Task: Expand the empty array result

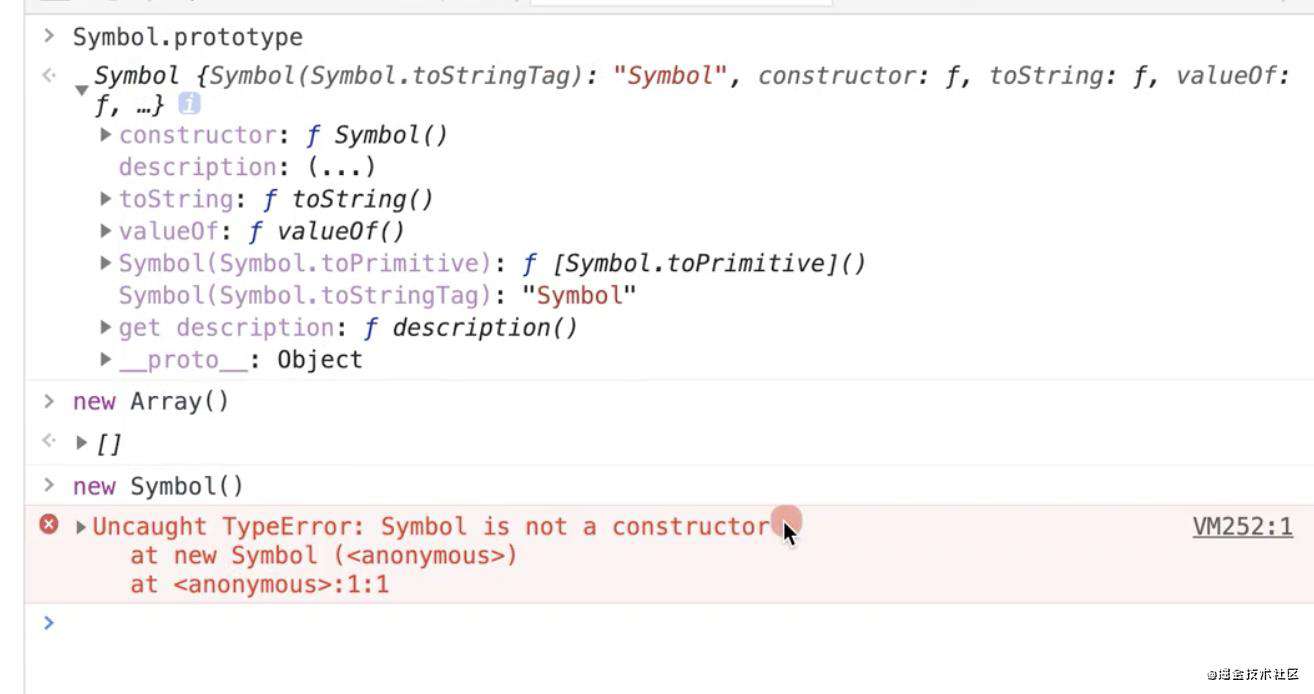Action: (x=82, y=442)
